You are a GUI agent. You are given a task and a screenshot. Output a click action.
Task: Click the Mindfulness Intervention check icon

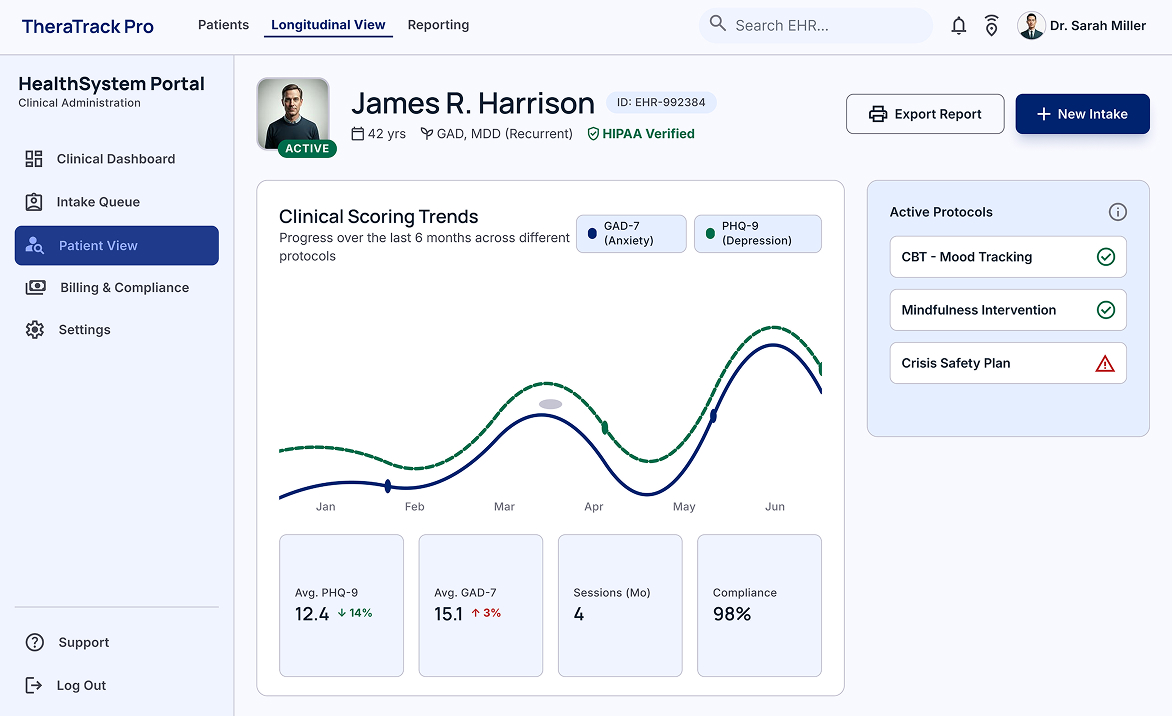point(1105,310)
